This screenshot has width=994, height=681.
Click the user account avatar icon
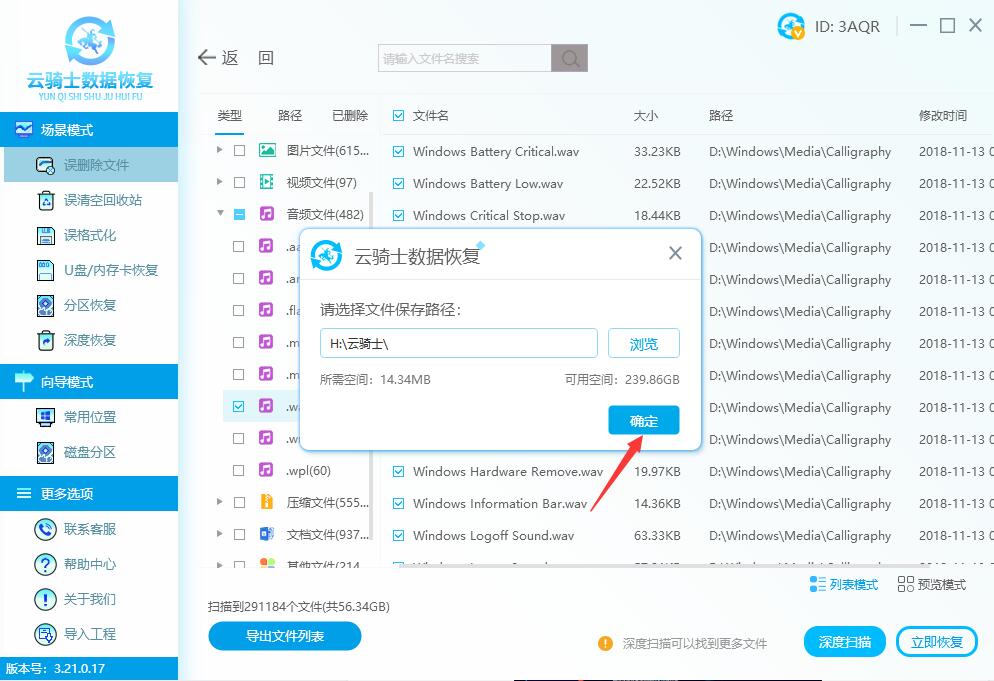[x=791, y=26]
